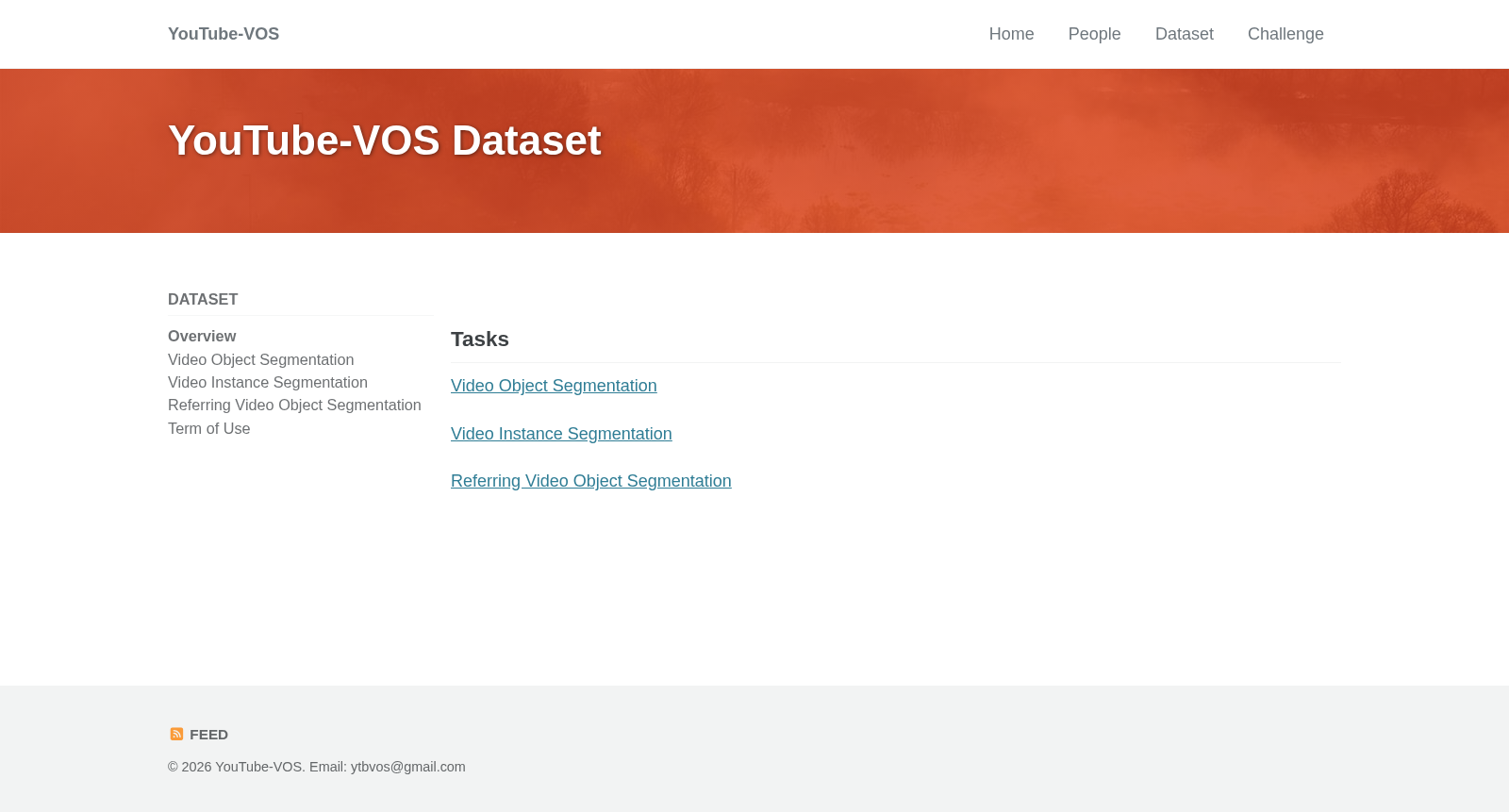Open the YouTube-VOS site title link

pos(224,34)
